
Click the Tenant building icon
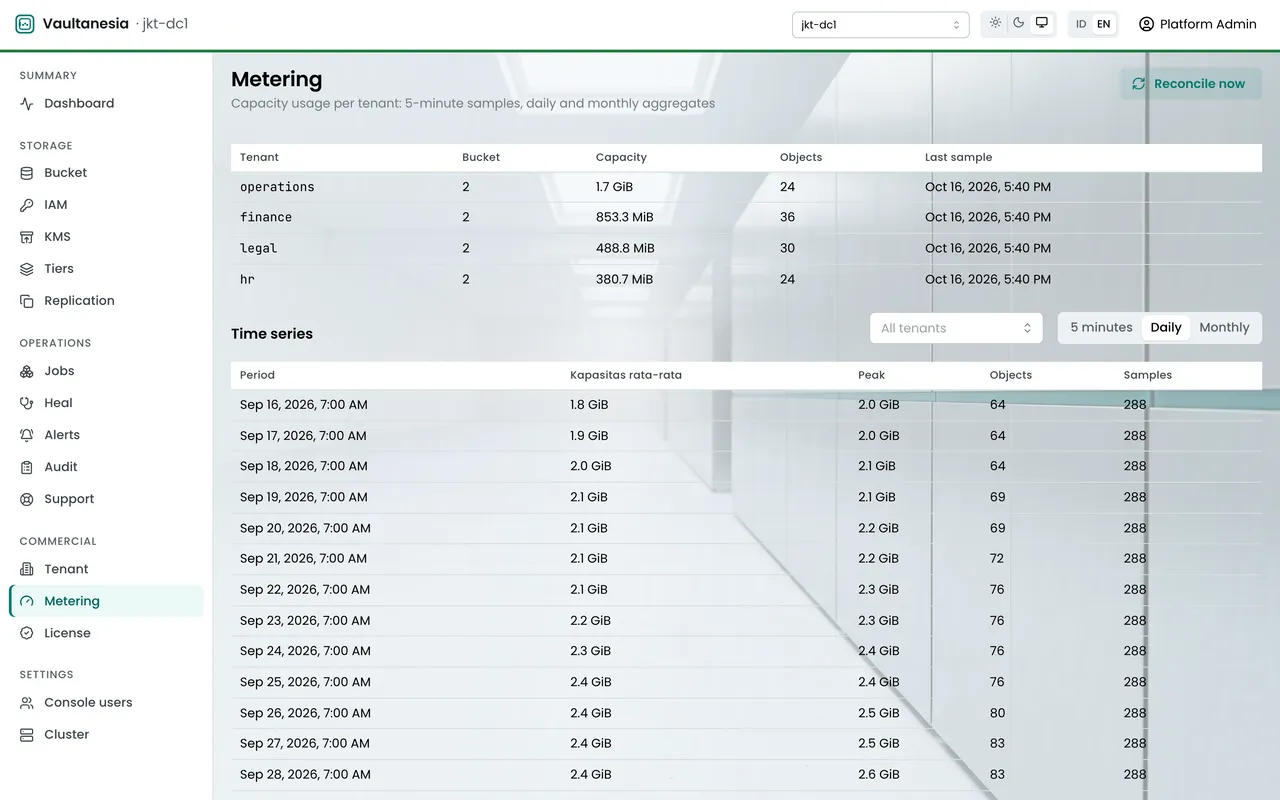[x=27, y=569]
